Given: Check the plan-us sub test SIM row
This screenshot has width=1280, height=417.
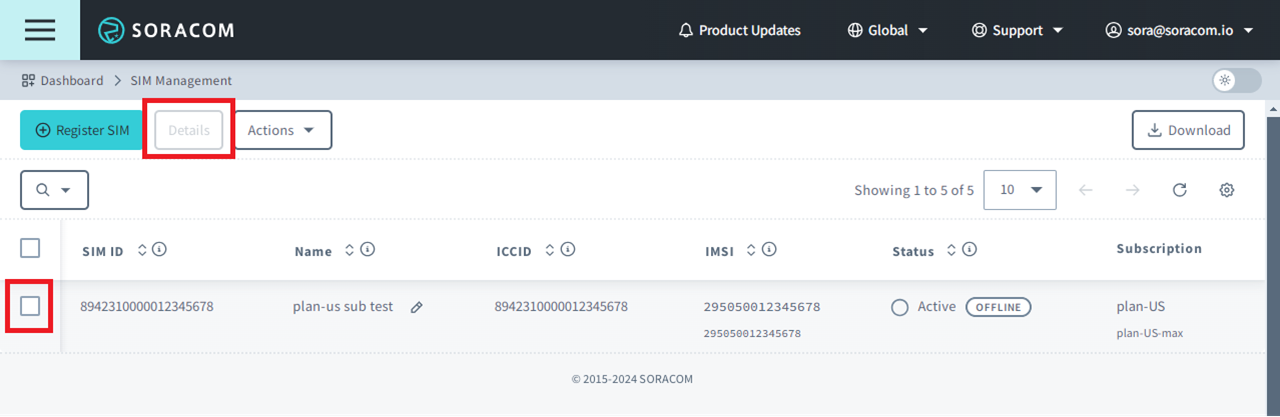Looking at the screenshot, I should pyautogui.click(x=30, y=306).
